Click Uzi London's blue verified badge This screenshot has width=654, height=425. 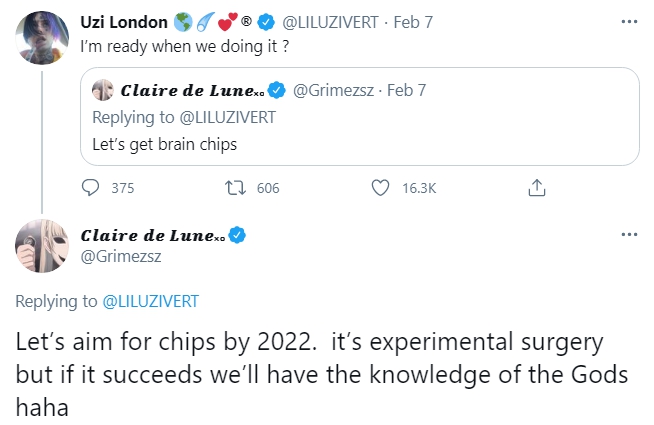[269, 19]
